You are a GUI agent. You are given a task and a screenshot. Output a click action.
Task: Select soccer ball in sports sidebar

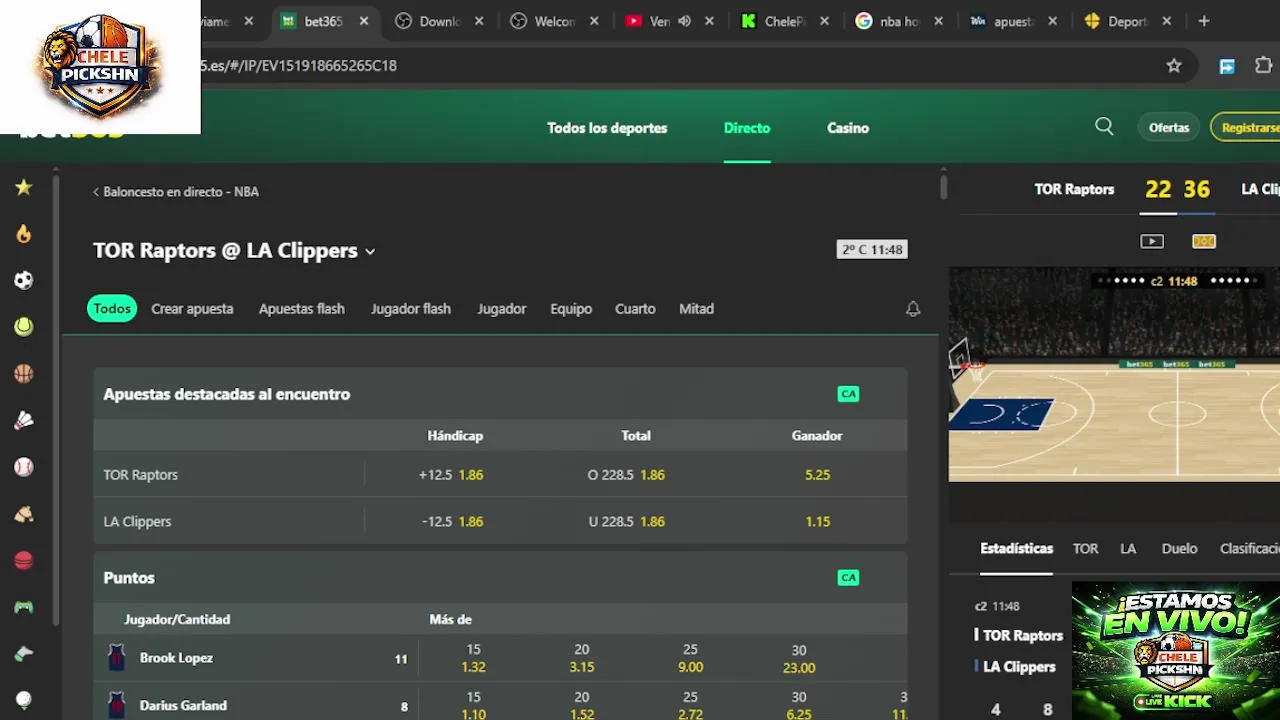pyautogui.click(x=24, y=281)
